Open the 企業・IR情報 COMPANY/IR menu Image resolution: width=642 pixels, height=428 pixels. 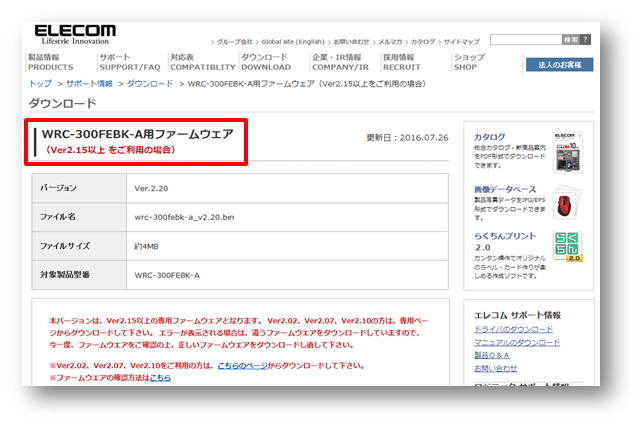pyautogui.click(x=340, y=62)
